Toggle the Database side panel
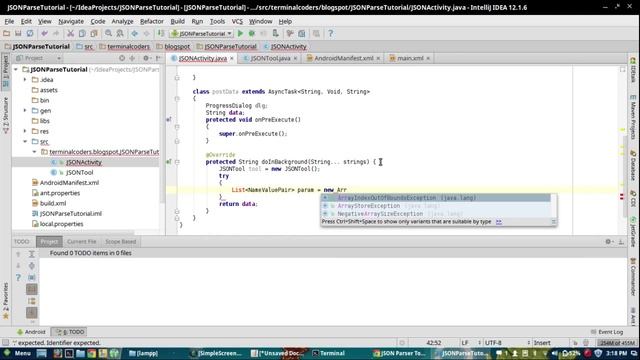Viewport: 640px width, 360px height. coord(633,165)
